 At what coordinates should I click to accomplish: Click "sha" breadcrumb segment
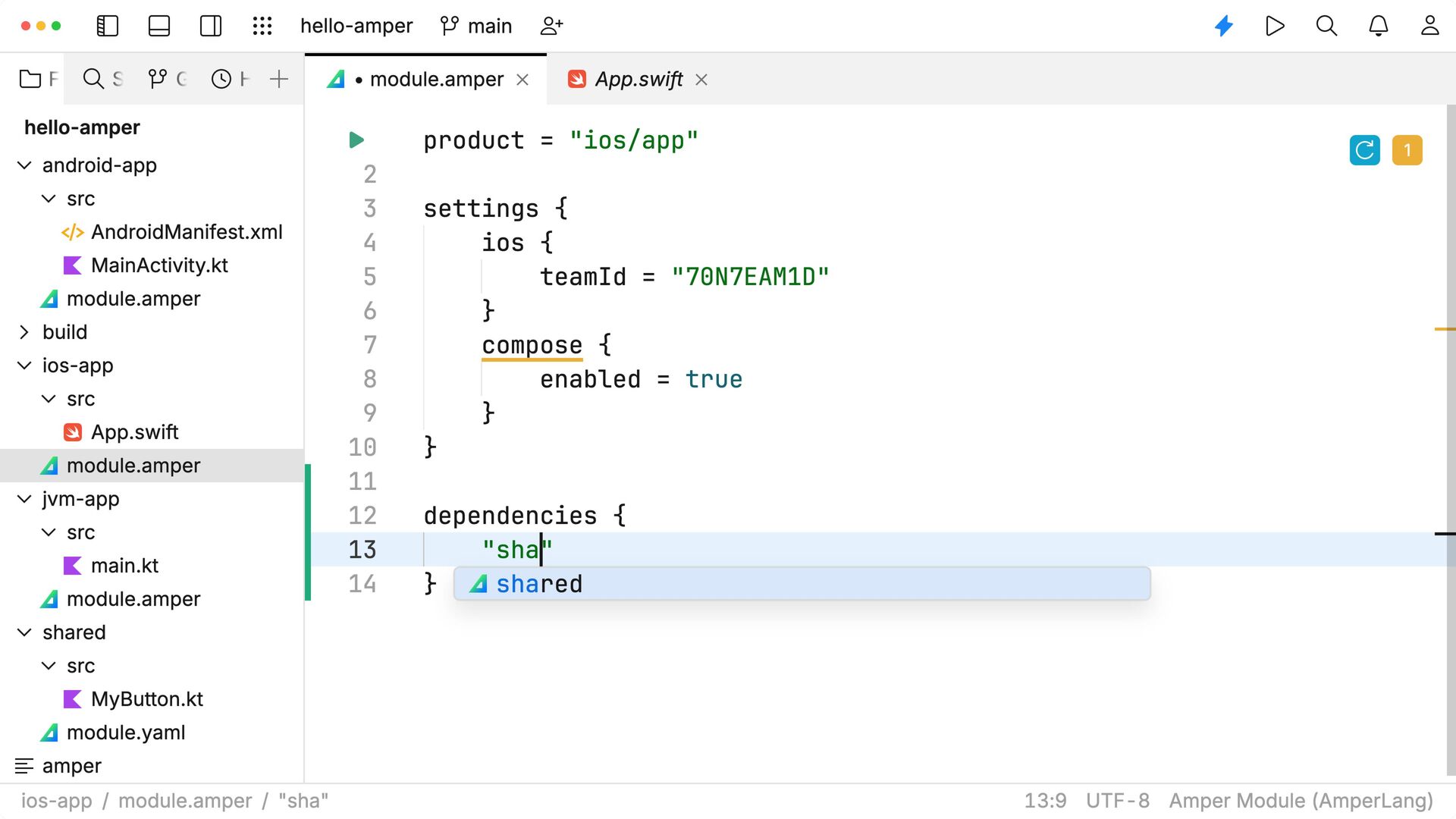[x=303, y=801]
